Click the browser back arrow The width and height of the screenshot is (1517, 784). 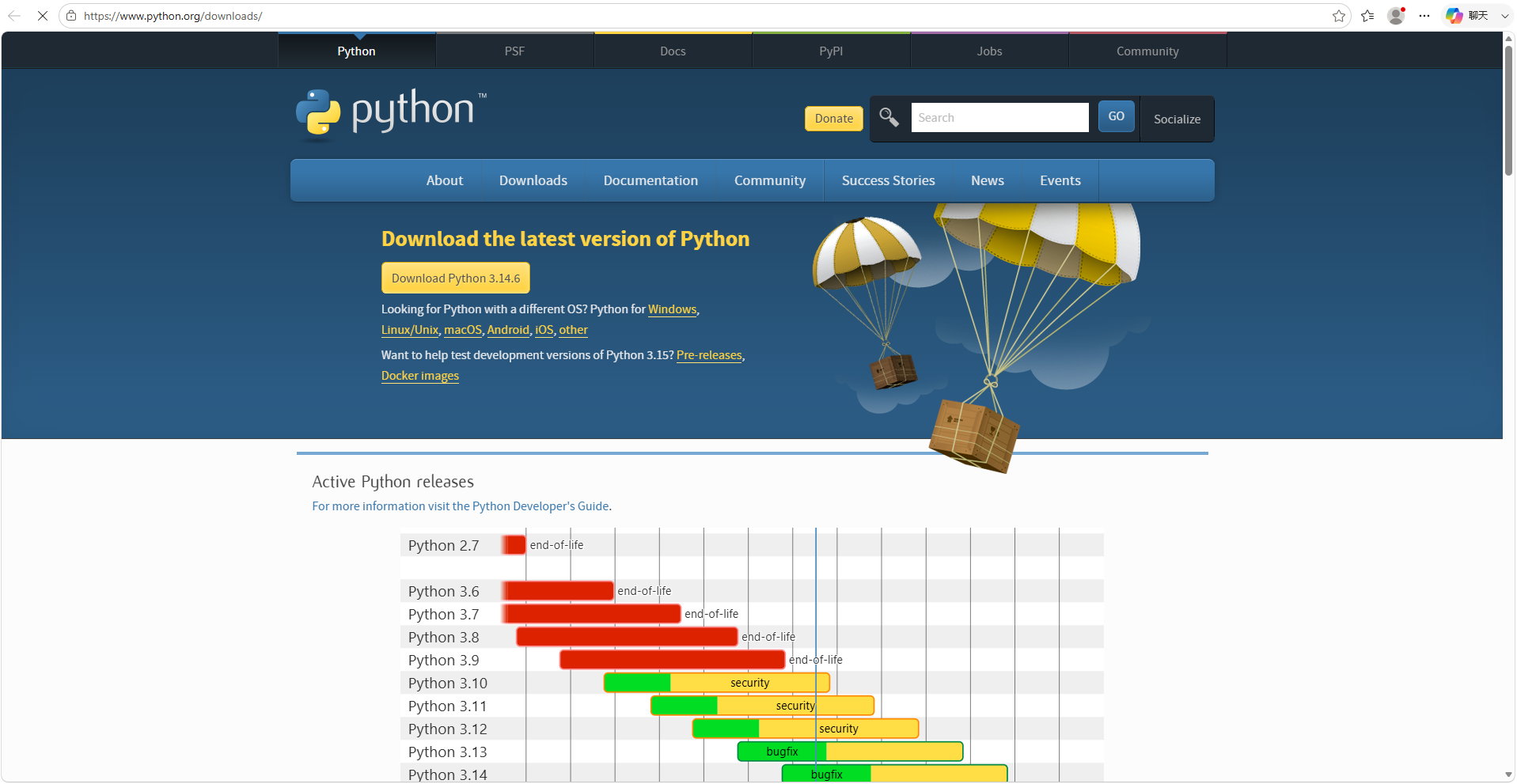pos(14,16)
